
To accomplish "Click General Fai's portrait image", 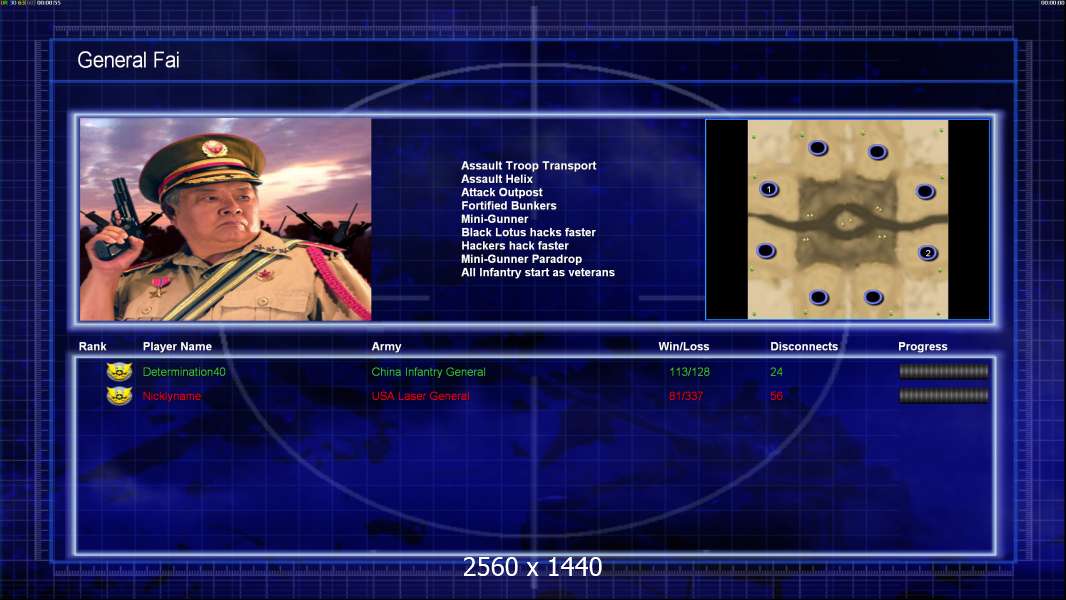I will 226,219.
